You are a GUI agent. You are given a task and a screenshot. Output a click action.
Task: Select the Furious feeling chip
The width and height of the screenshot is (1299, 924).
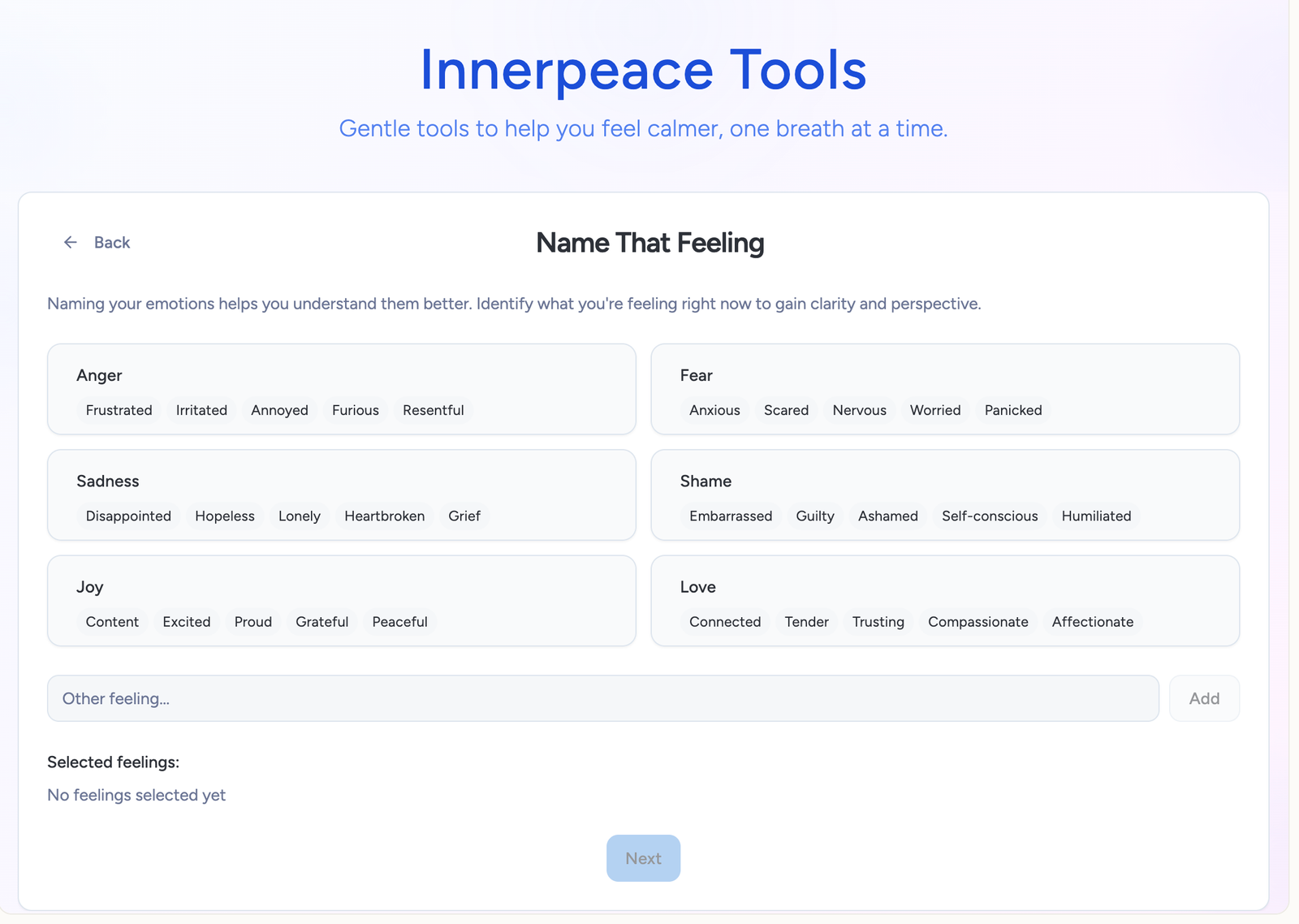coord(355,411)
